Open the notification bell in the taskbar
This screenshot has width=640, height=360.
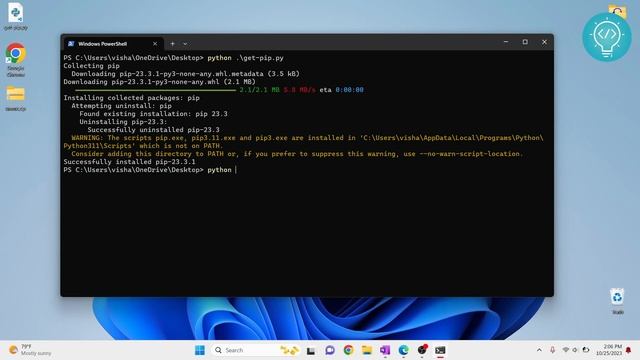(629, 350)
